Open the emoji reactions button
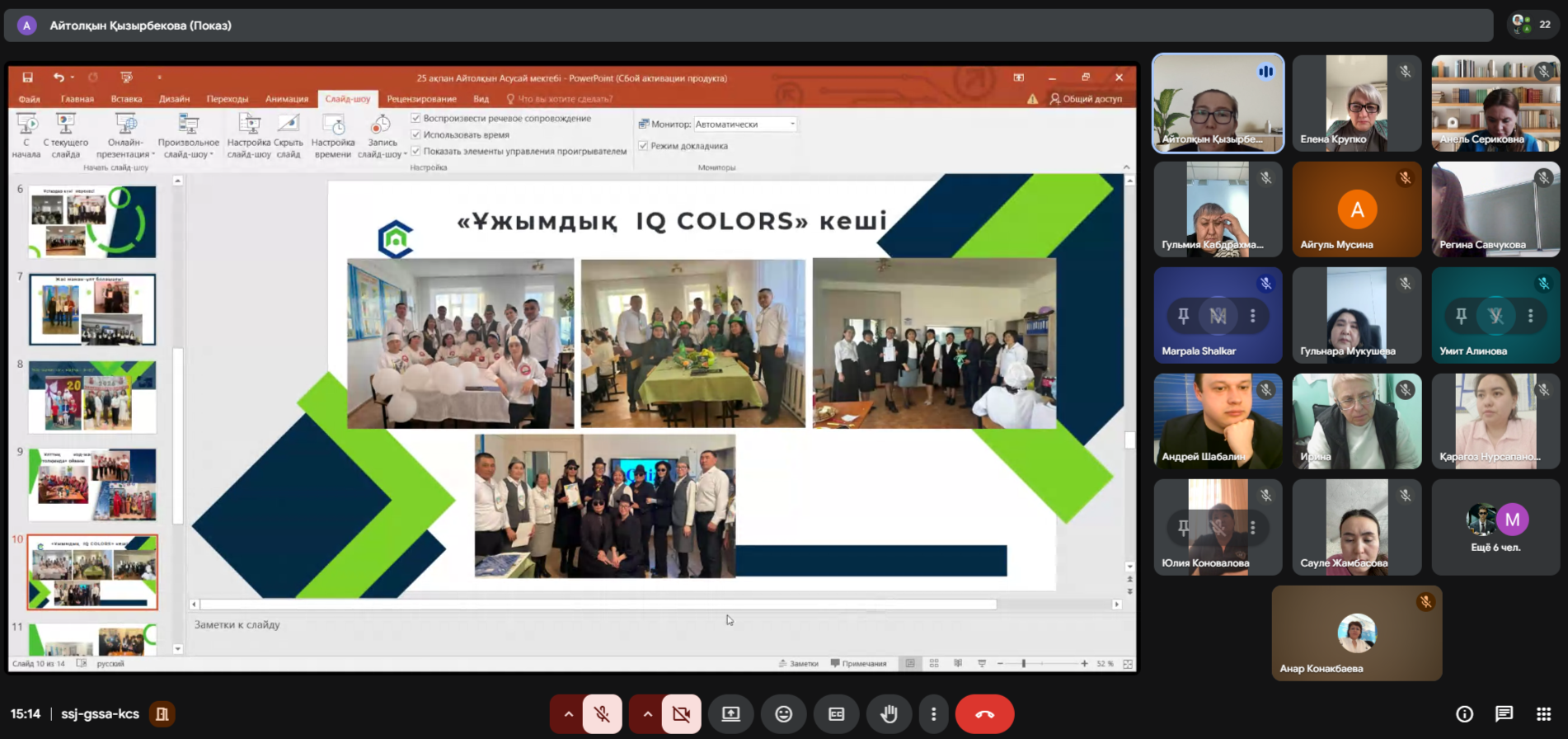 pyautogui.click(x=783, y=714)
